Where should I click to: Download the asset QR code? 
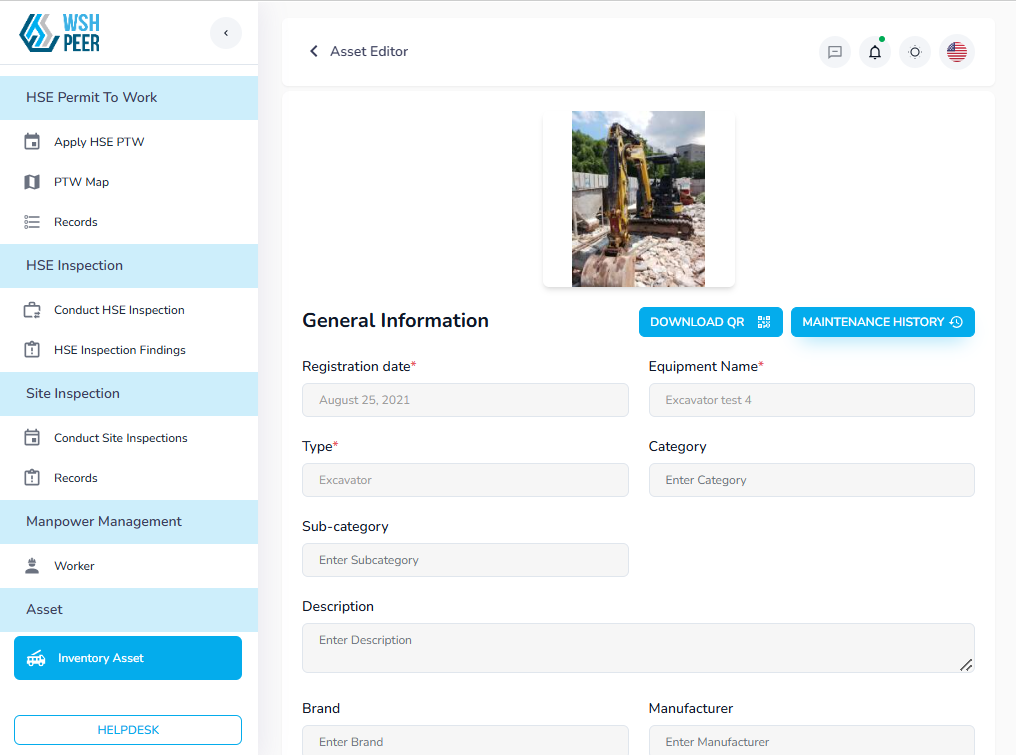[710, 322]
